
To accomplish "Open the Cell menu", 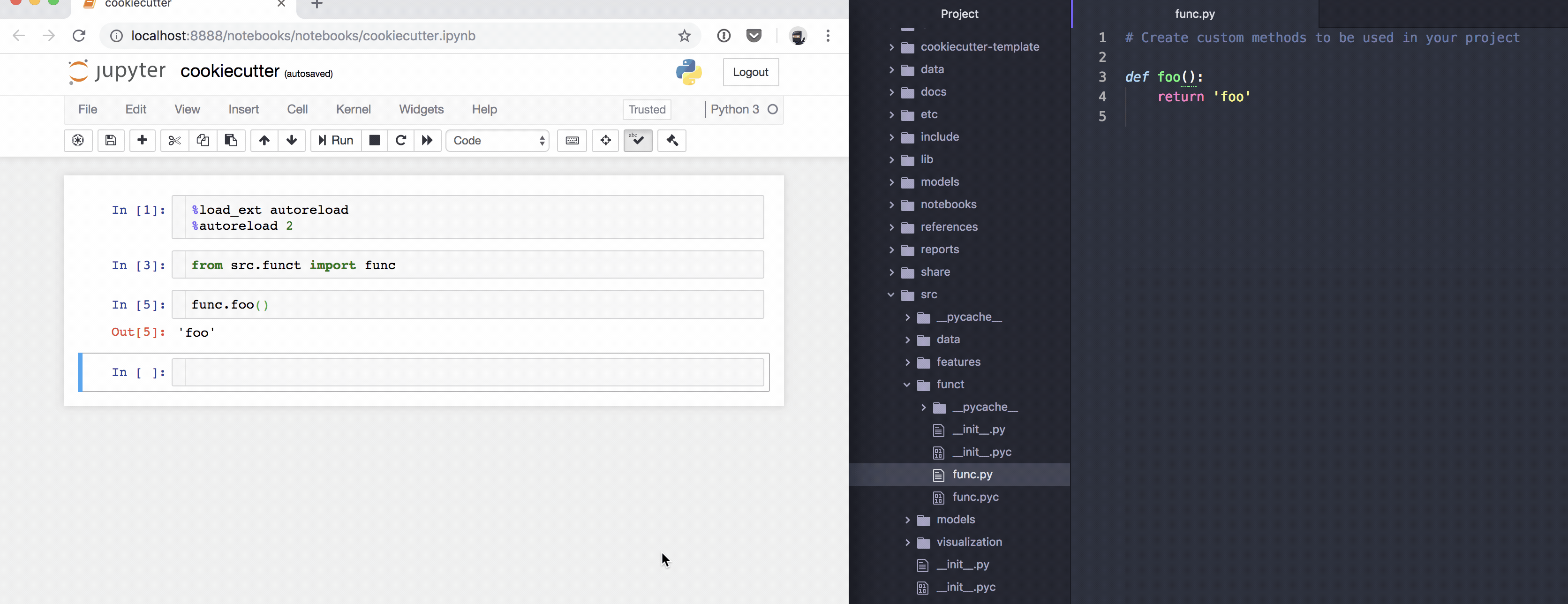I will (x=297, y=110).
